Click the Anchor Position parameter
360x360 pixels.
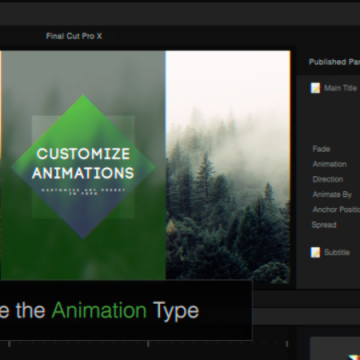click(336, 210)
